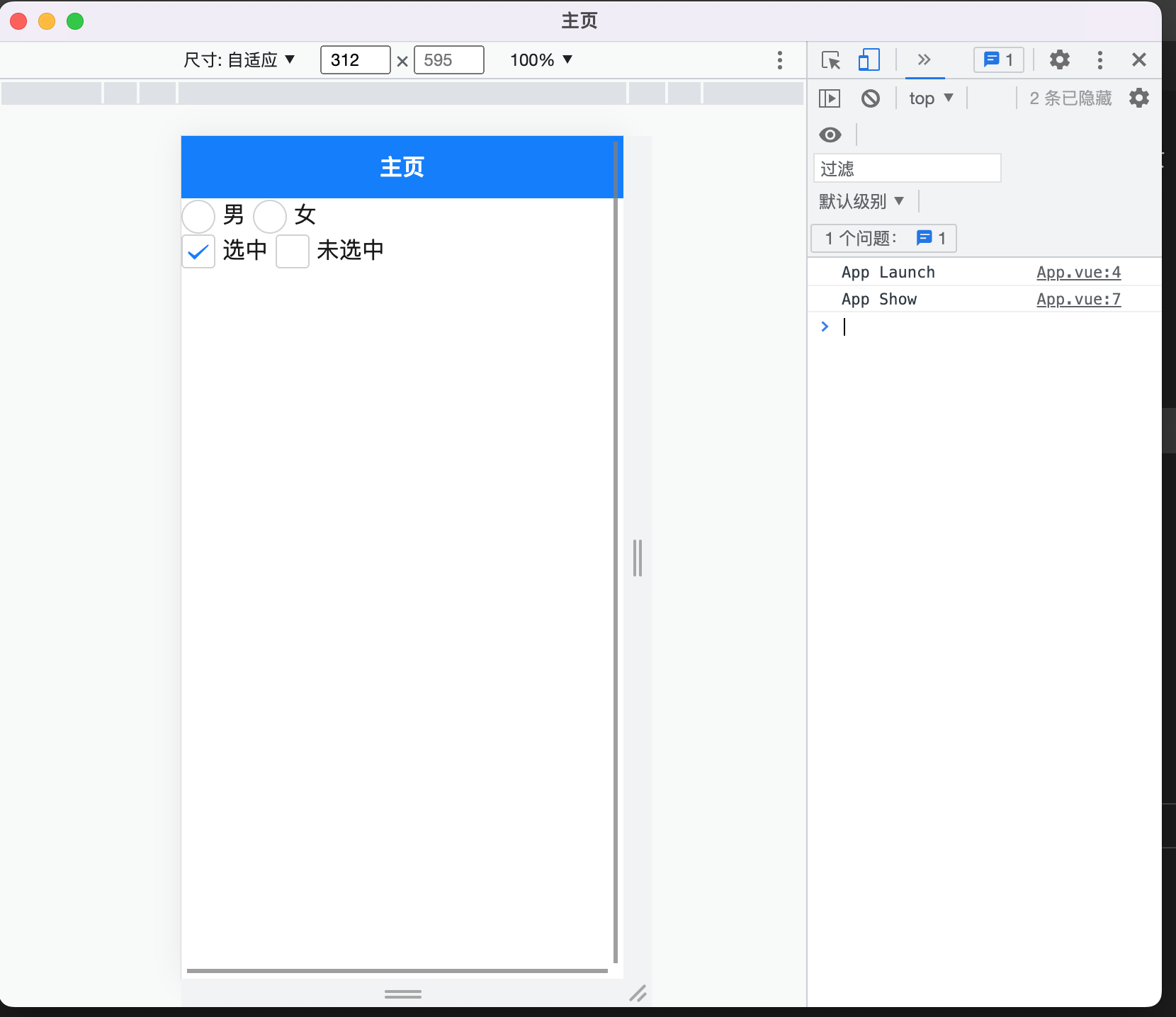The image size is (1176, 1017).
Task: Focus the 过滤 filter input field
Action: click(x=907, y=168)
